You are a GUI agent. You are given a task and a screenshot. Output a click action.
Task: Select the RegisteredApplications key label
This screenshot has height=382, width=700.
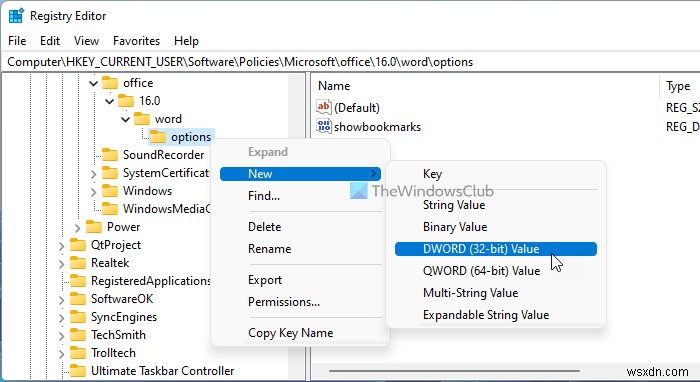coord(150,281)
